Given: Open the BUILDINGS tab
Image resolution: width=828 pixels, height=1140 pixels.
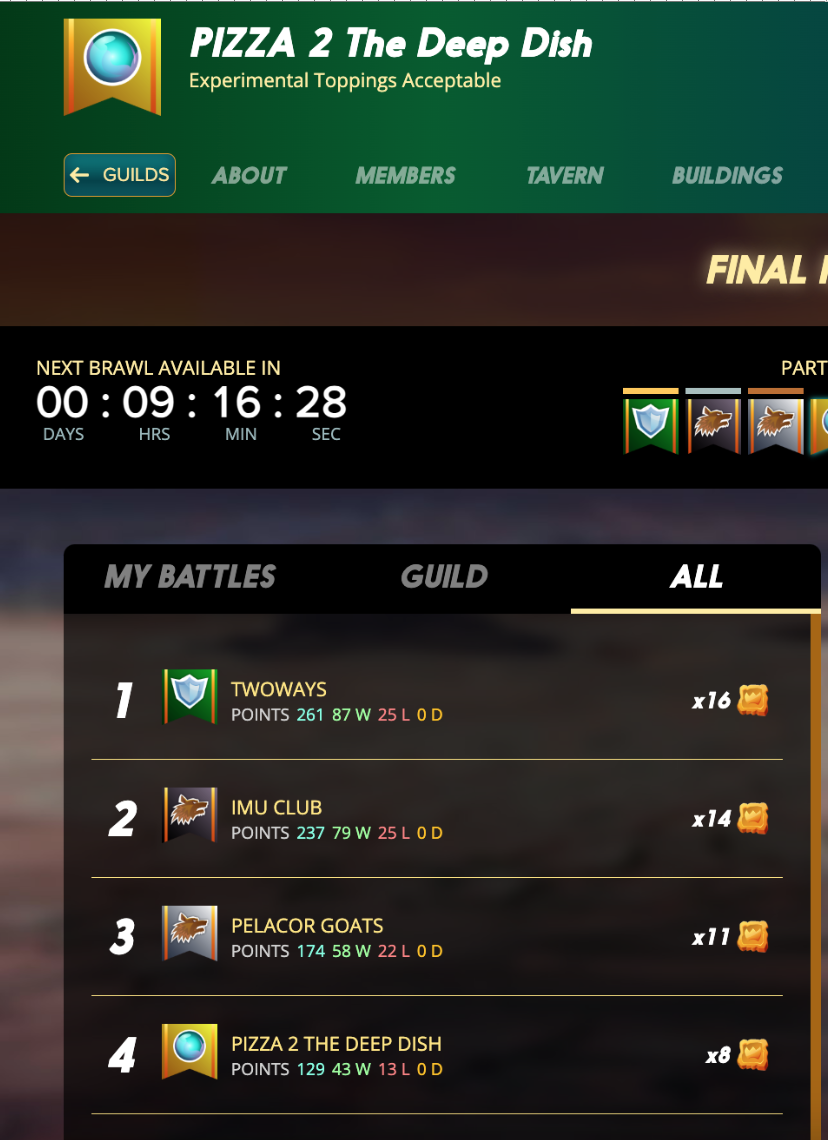Looking at the screenshot, I should pyautogui.click(x=728, y=175).
